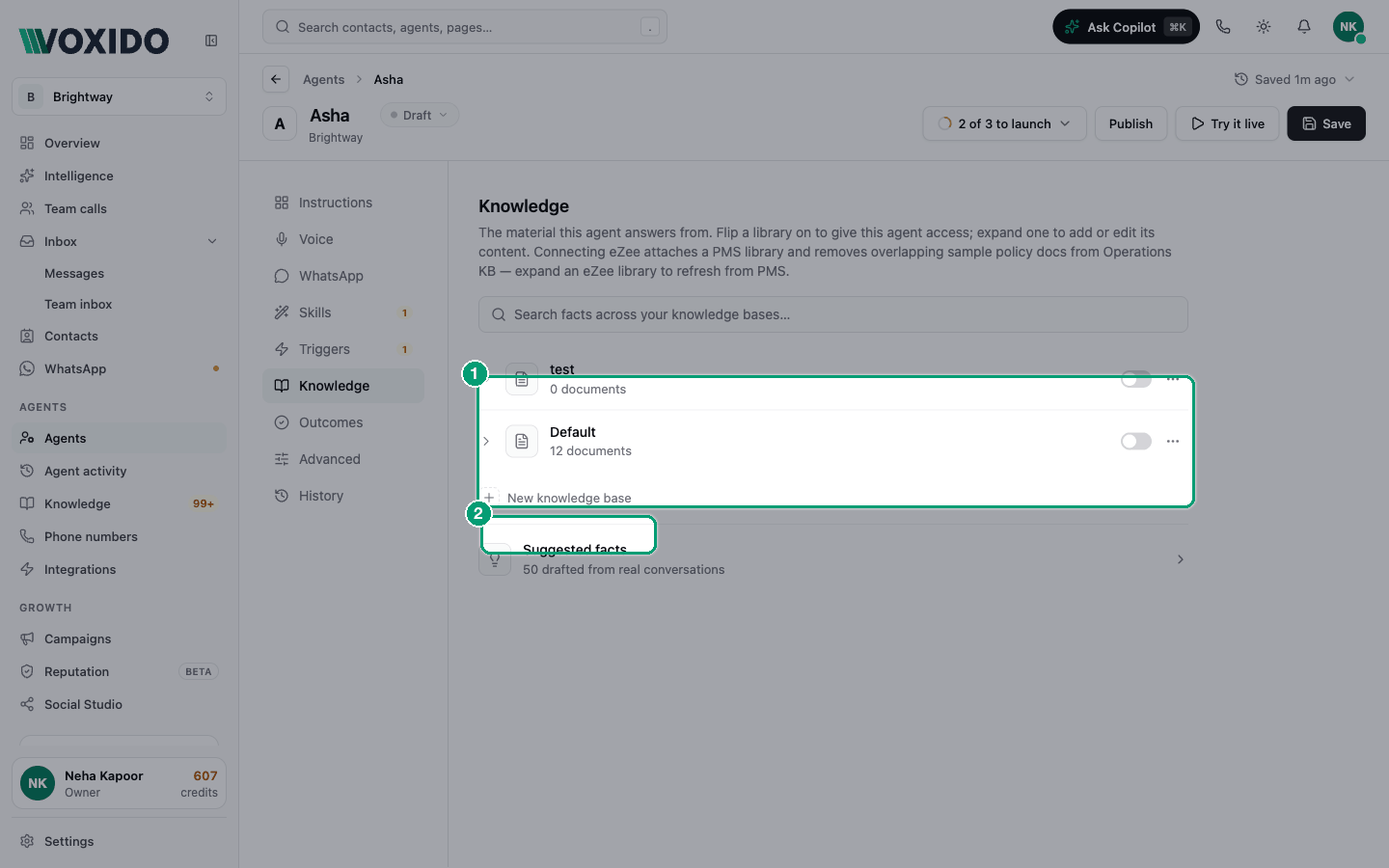Open Brightway workspace switcher
Image resolution: width=1389 pixels, height=868 pixels.
pos(119,96)
